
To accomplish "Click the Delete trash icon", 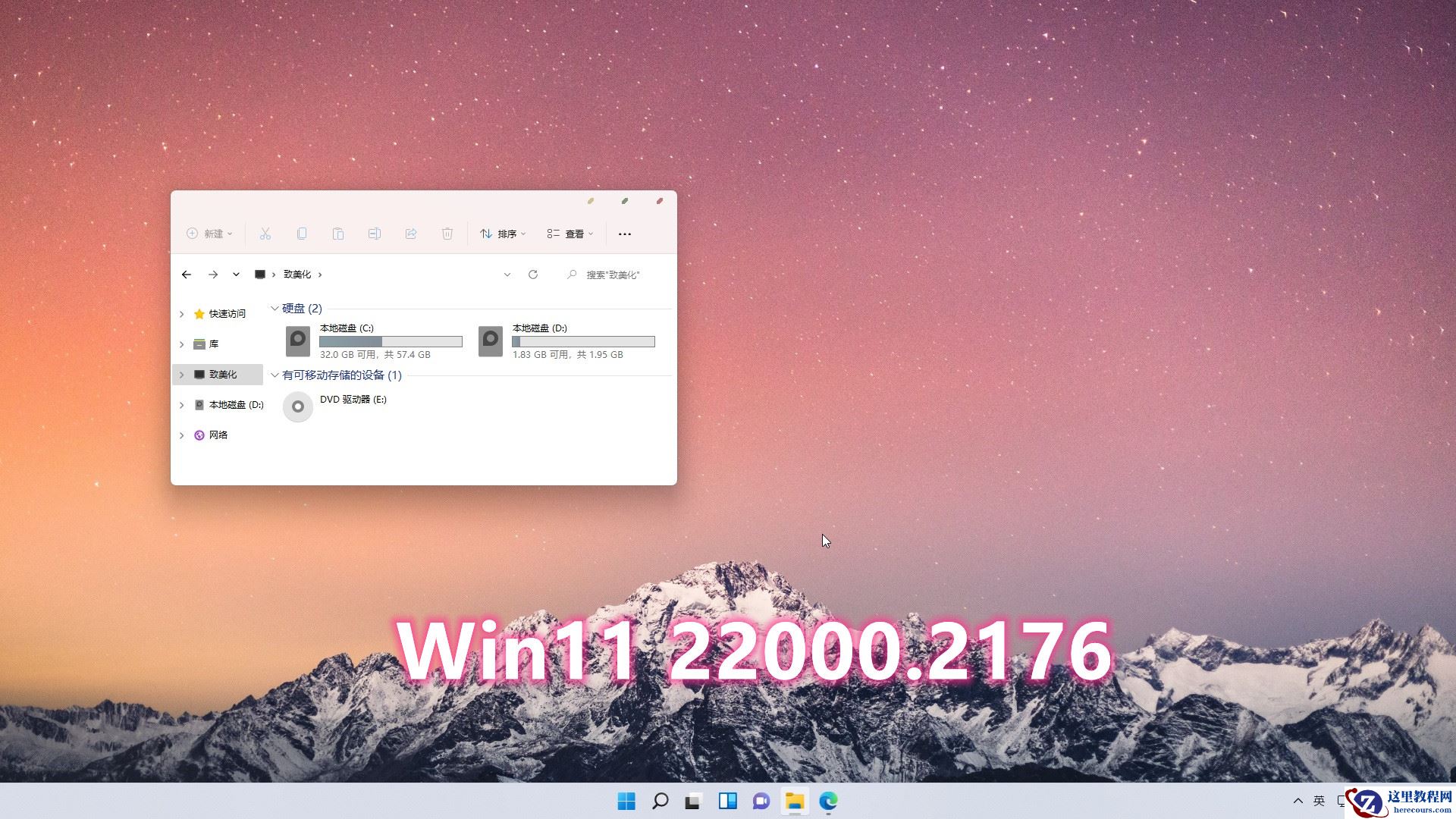I will pos(447,234).
